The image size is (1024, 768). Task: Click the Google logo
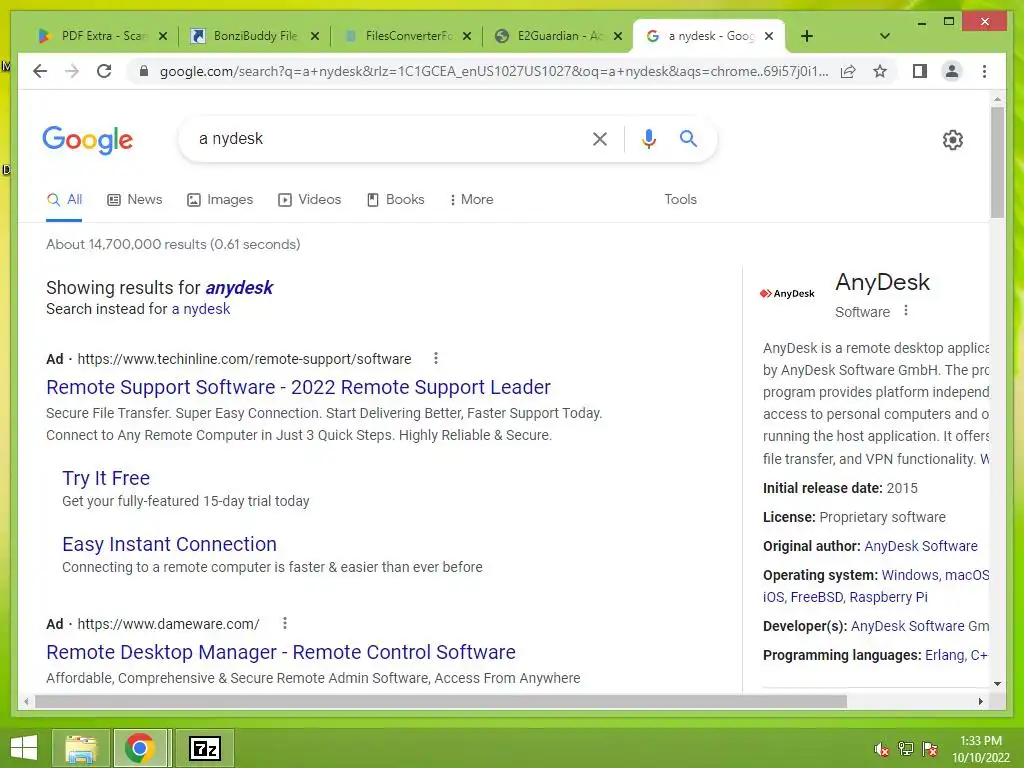(x=88, y=140)
